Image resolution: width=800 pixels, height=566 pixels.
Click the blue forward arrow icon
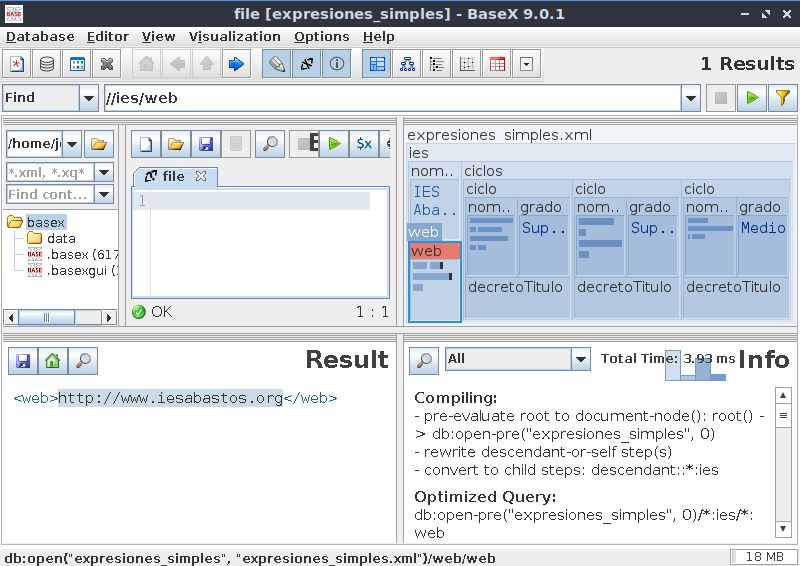coord(236,65)
